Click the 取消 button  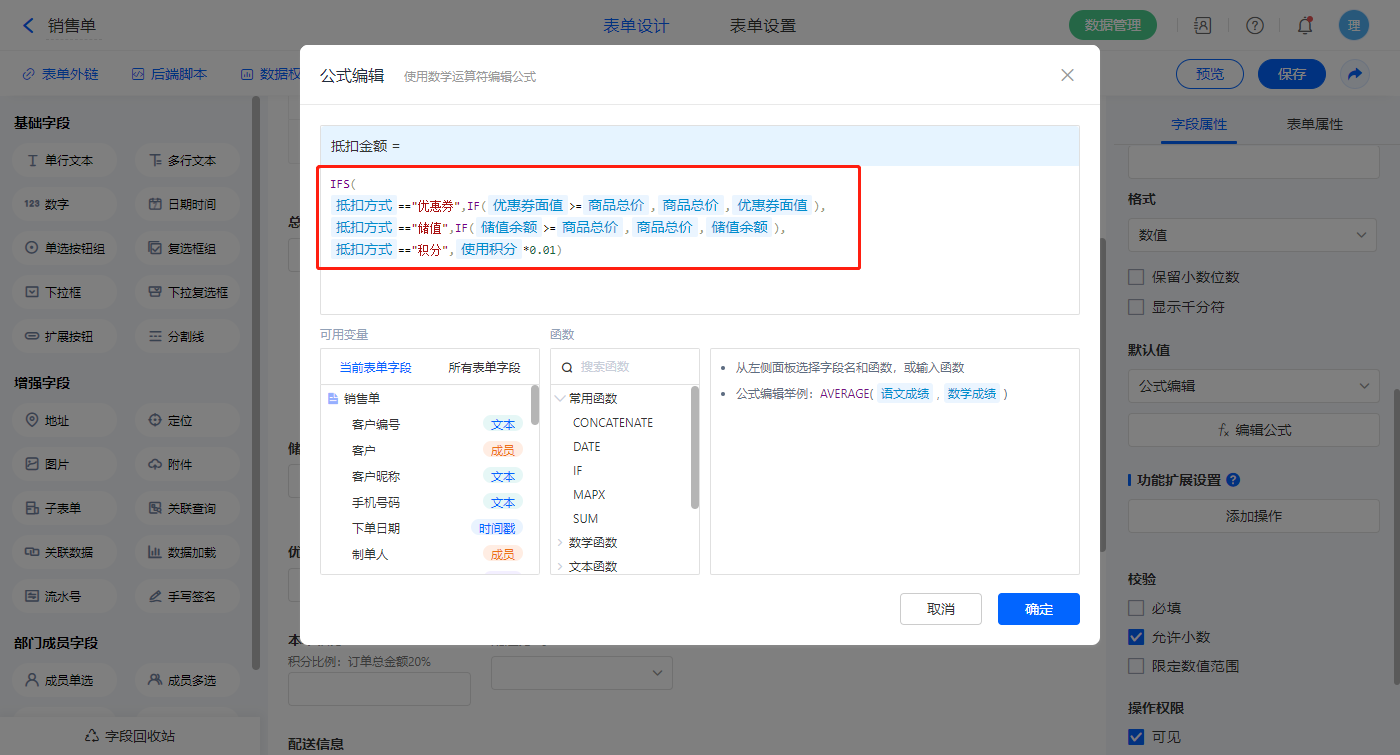[x=940, y=609]
